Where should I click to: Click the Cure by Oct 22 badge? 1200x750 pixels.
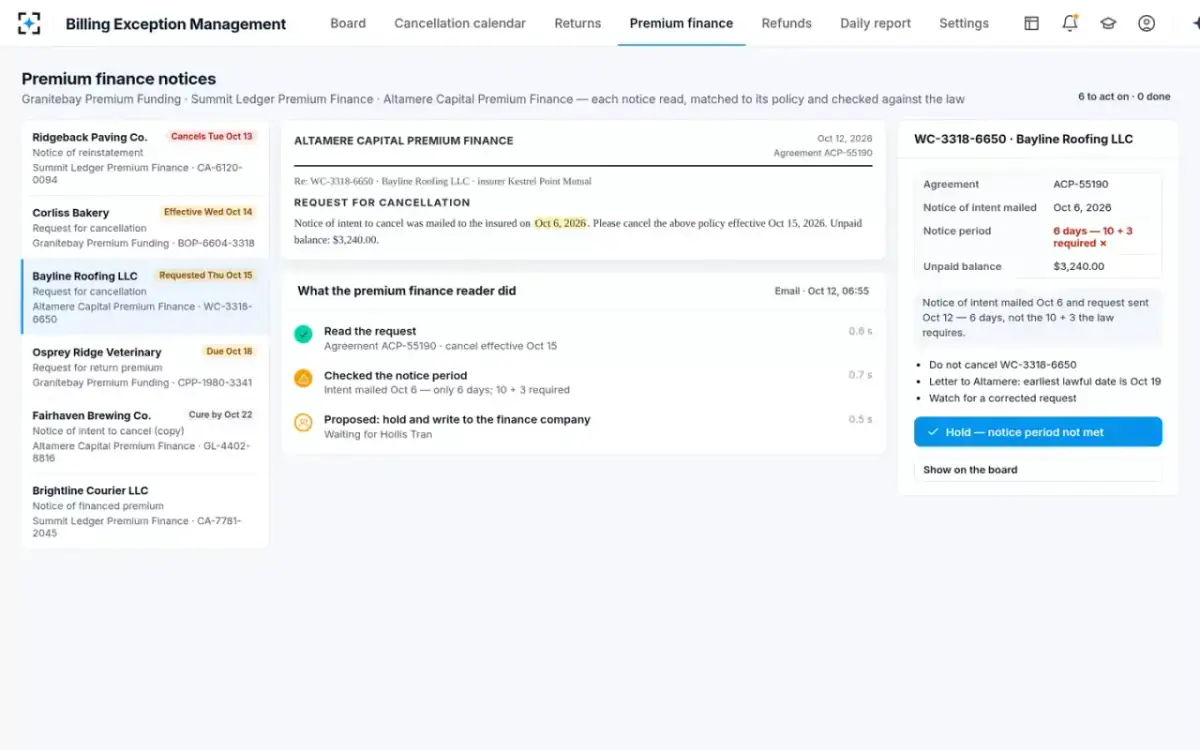pyautogui.click(x=221, y=415)
